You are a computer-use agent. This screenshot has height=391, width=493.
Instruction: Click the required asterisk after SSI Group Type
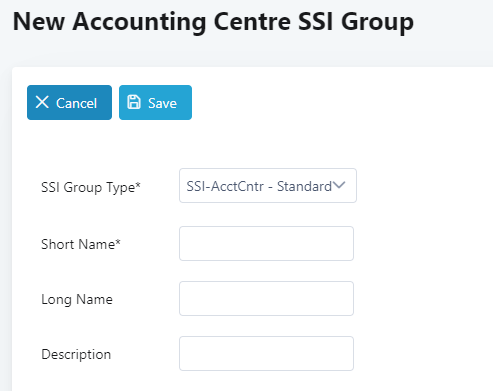click(x=138, y=184)
